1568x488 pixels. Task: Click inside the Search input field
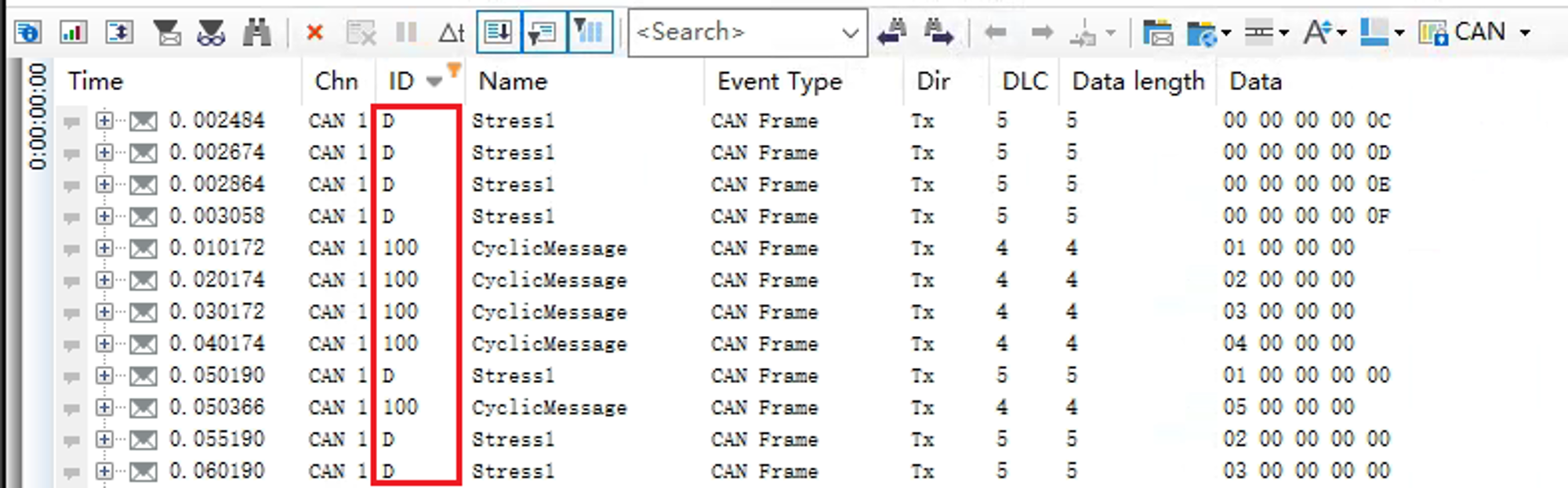pos(729,32)
